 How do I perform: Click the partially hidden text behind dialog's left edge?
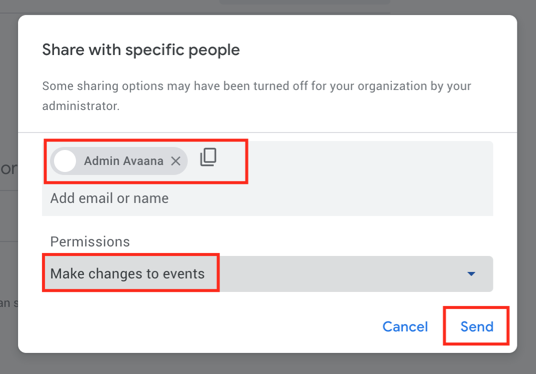[x=9, y=169]
